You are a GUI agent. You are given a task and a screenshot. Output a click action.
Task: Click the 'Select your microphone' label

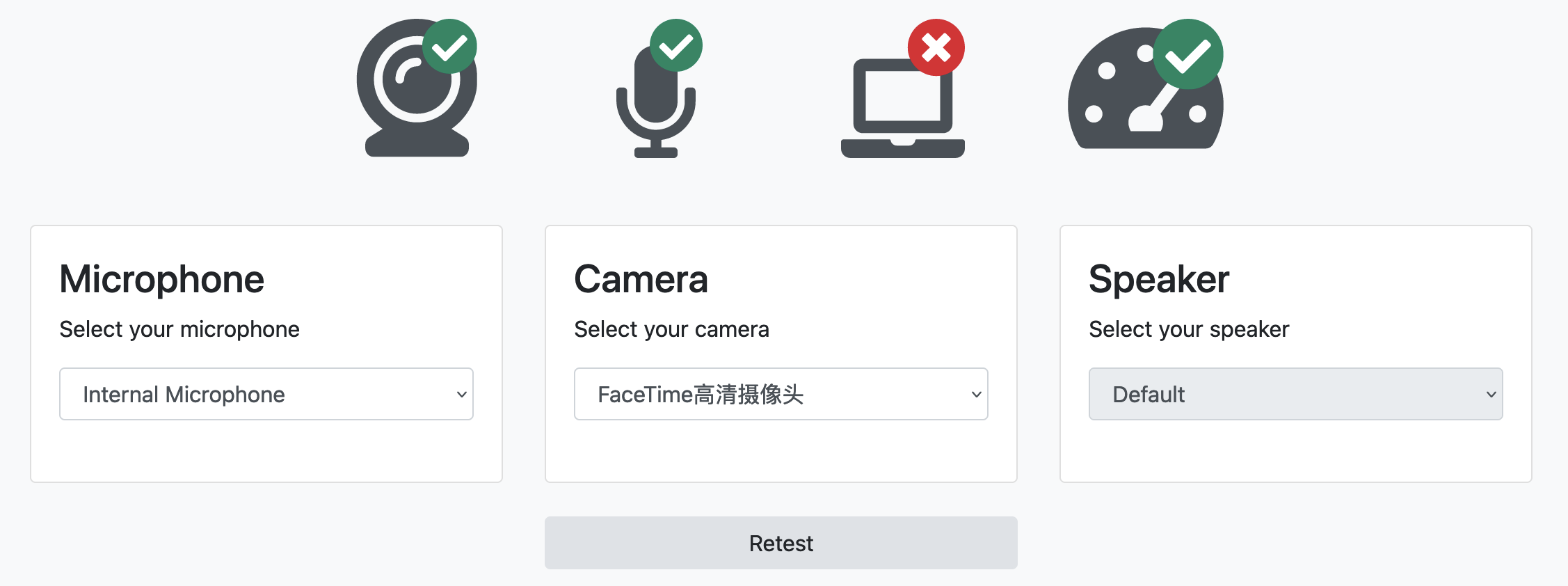(179, 329)
